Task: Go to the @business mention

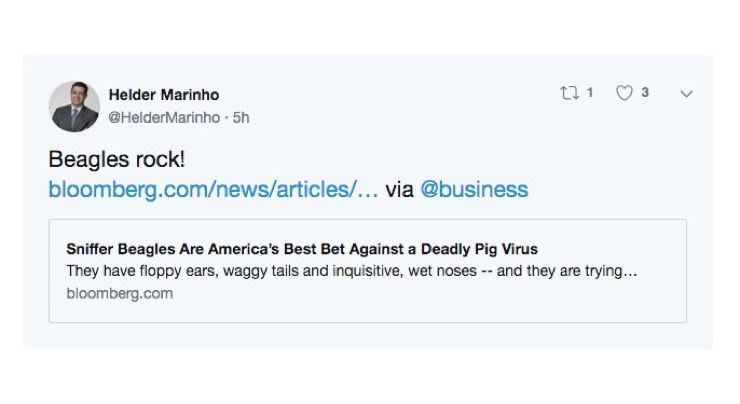Action: coord(474,190)
